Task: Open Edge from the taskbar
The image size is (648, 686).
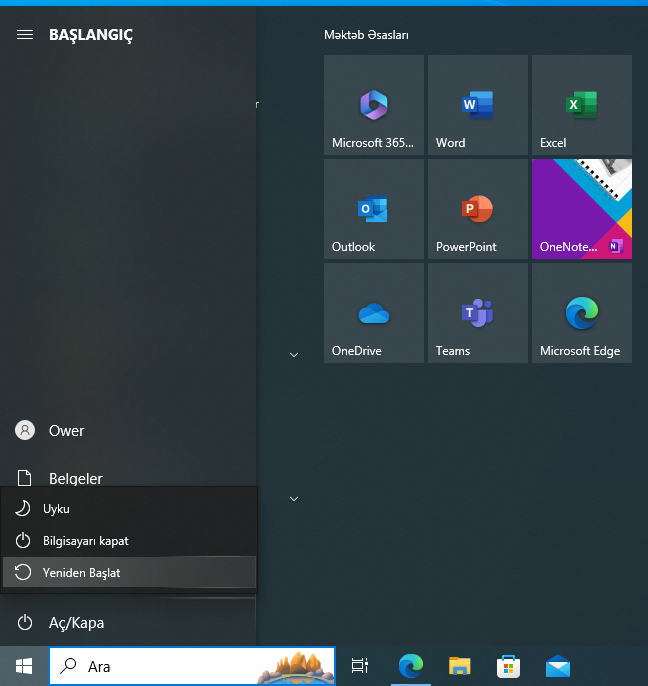Action: (410, 666)
